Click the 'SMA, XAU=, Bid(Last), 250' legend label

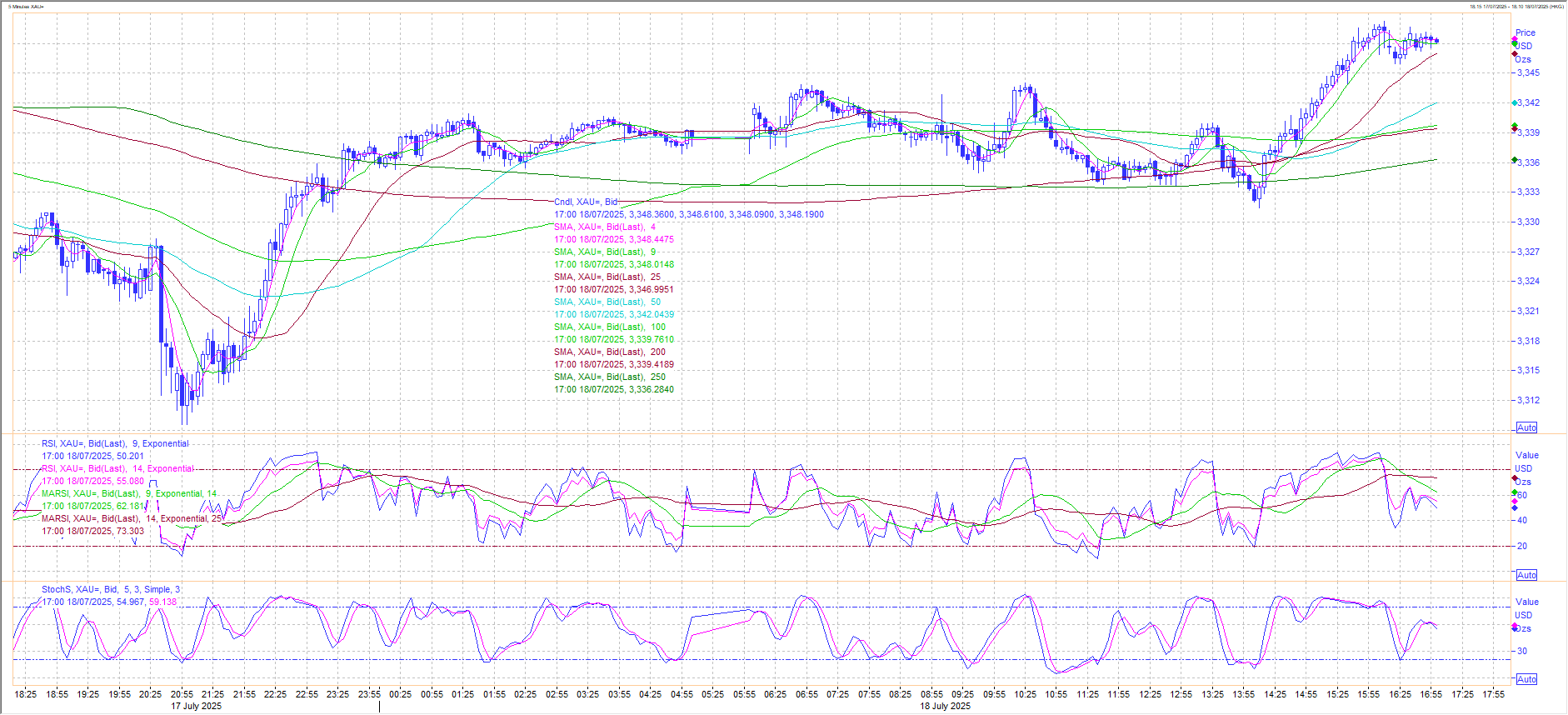(x=610, y=377)
